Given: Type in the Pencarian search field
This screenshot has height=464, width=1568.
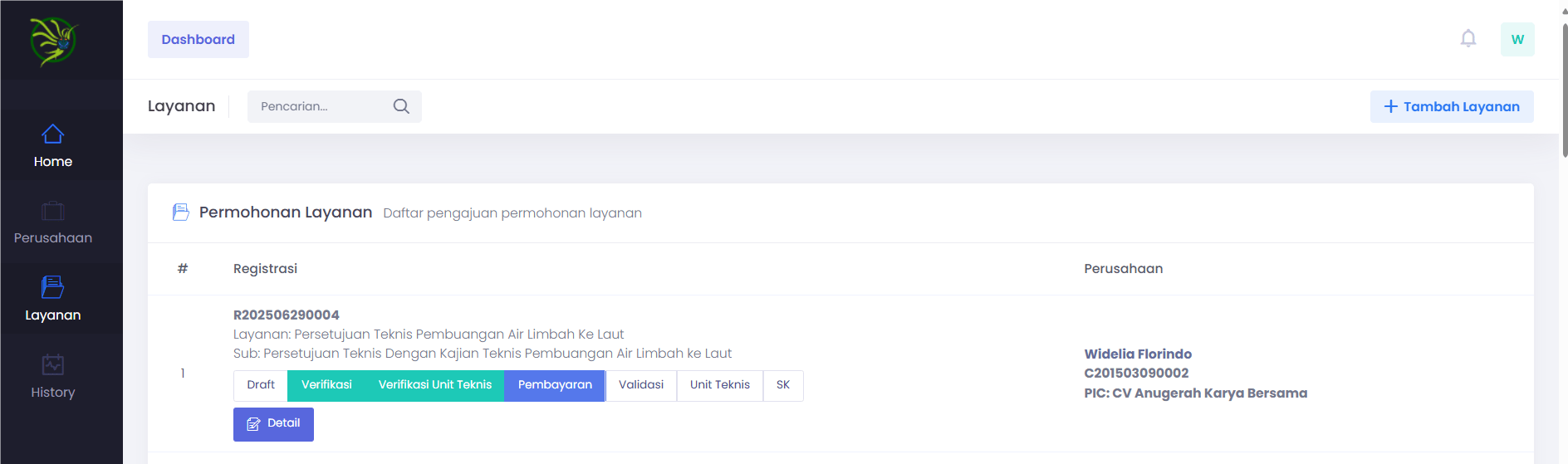Looking at the screenshot, I should (x=320, y=106).
